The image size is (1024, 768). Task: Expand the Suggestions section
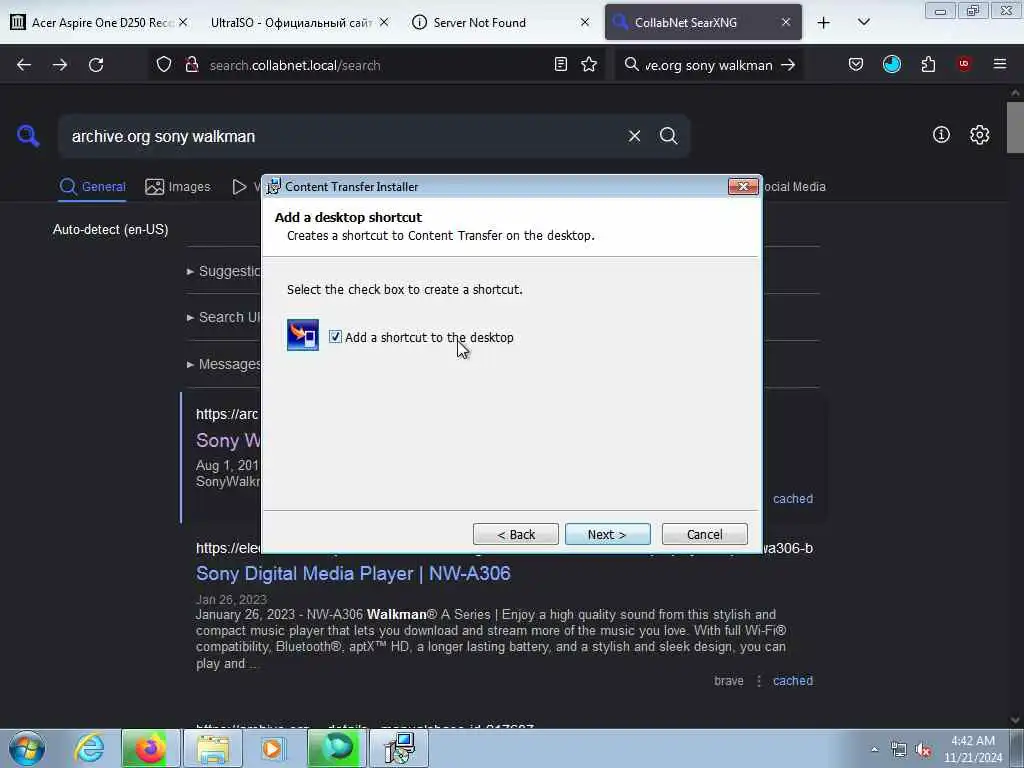223,271
